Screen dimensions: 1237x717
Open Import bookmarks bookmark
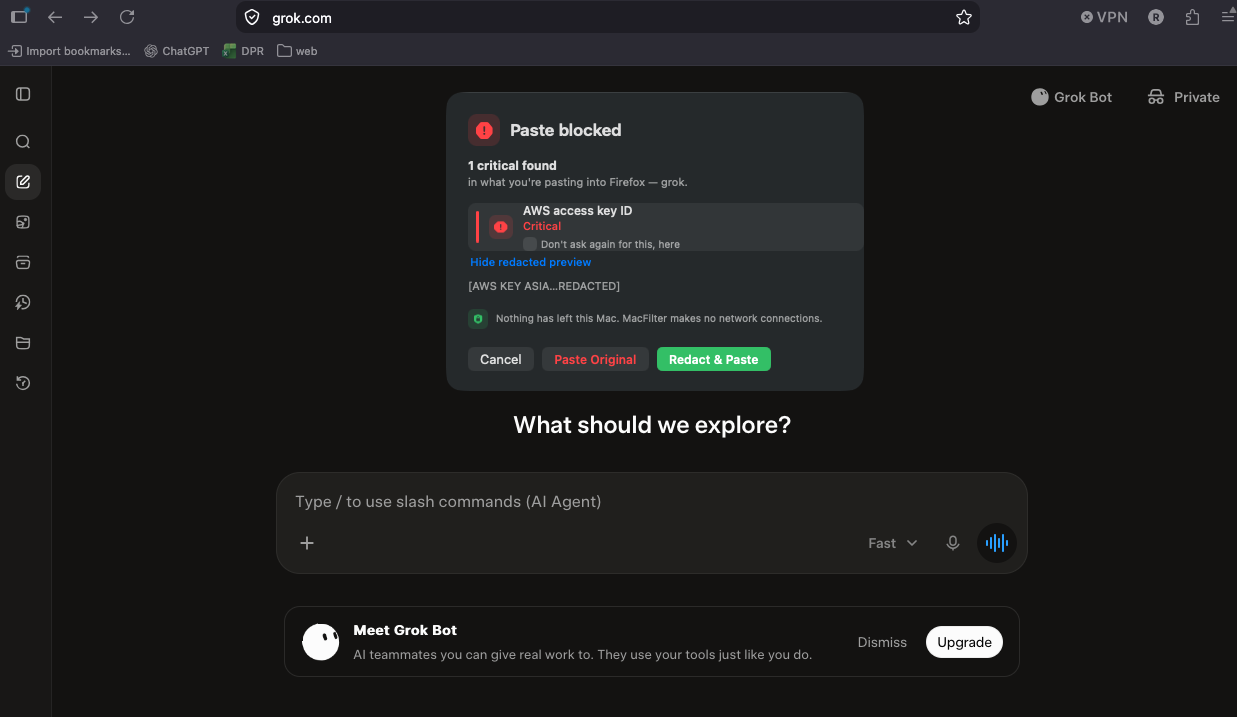click(70, 51)
